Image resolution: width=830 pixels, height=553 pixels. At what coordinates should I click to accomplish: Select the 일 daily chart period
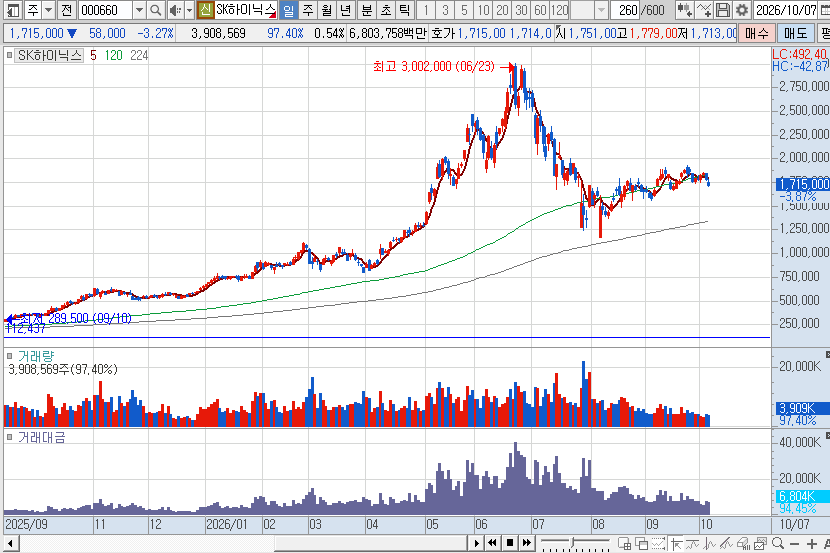pyautogui.click(x=288, y=10)
